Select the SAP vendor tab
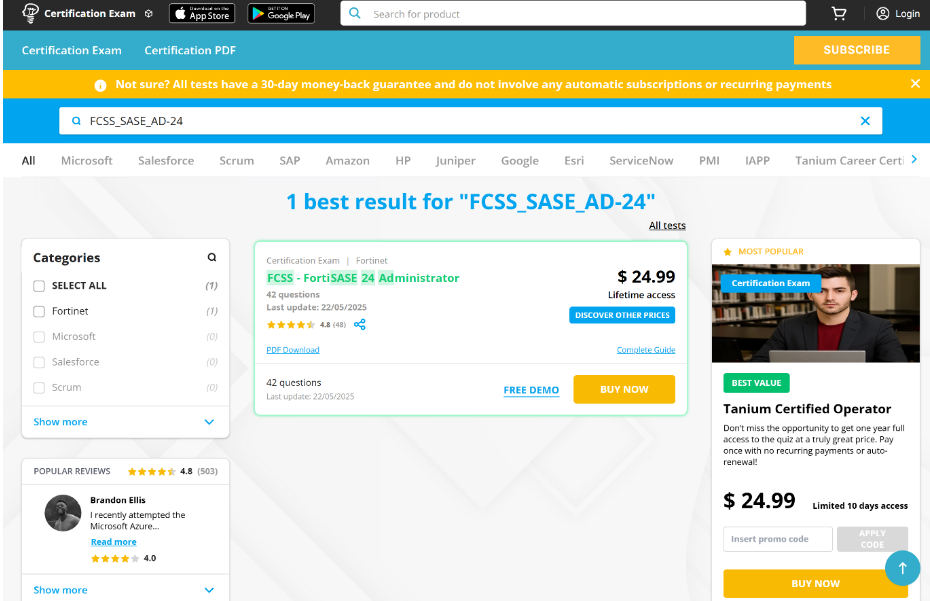The height and width of the screenshot is (601, 930). tap(289, 161)
